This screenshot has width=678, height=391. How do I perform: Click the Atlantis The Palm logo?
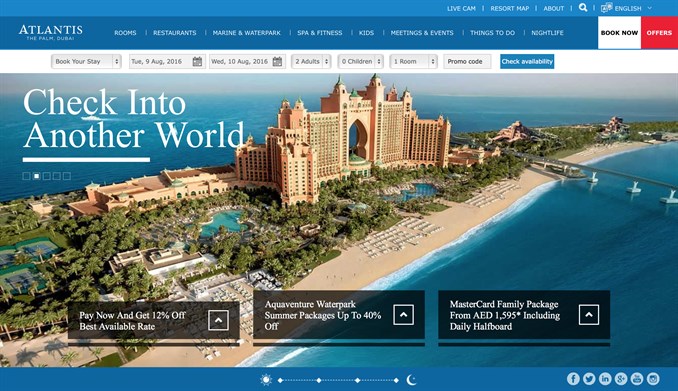[51, 32]
